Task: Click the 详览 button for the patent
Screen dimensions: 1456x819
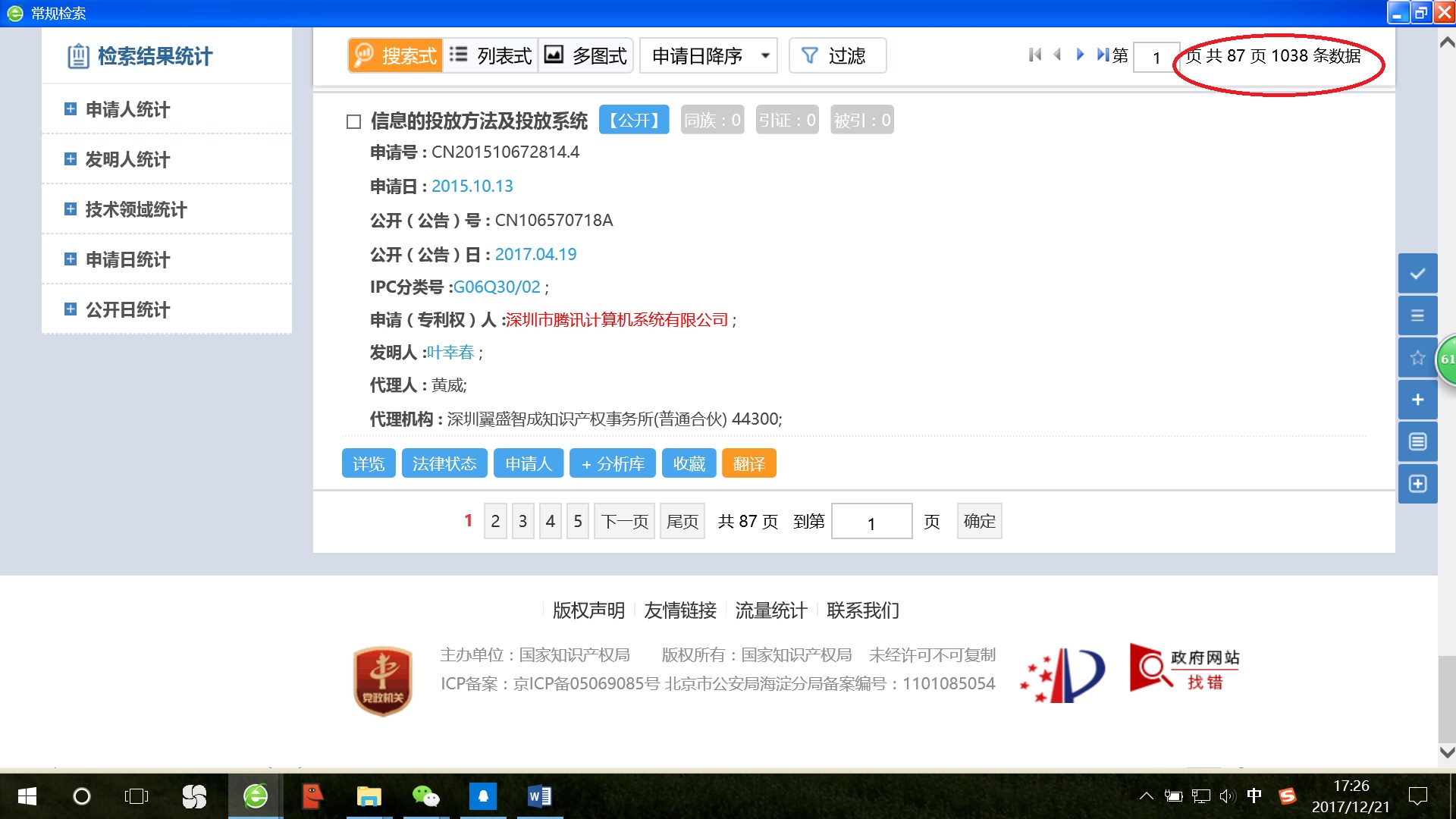Action: 370,463
